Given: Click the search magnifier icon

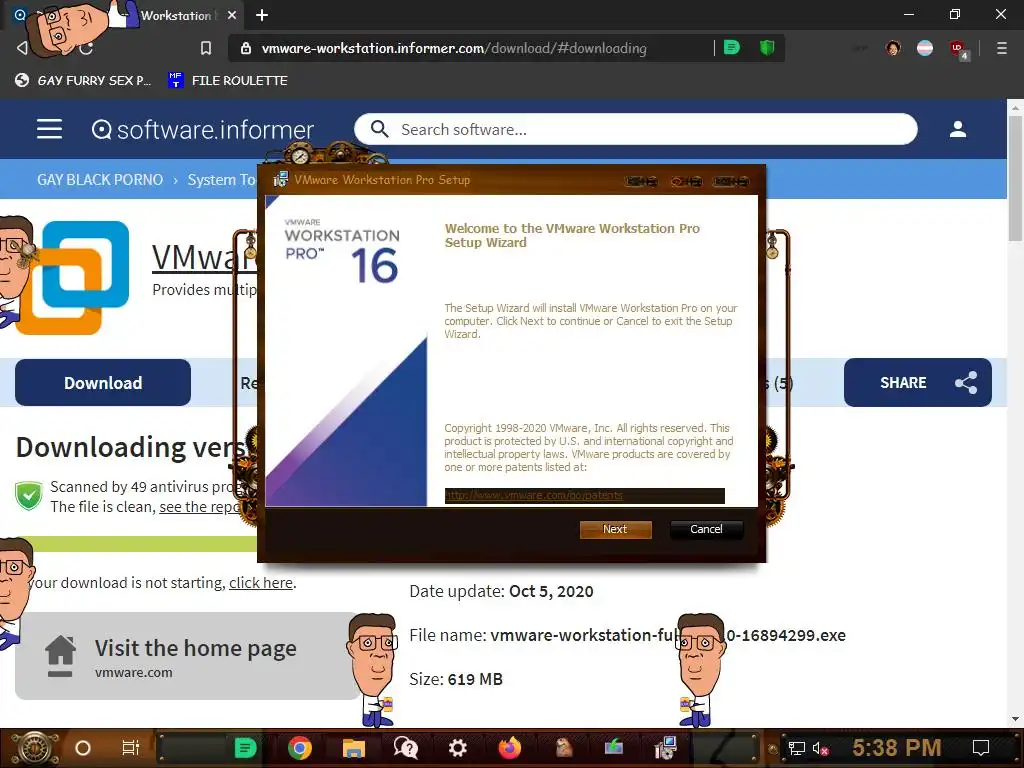Looking at the screenshot, I should [x=379, y=129].
